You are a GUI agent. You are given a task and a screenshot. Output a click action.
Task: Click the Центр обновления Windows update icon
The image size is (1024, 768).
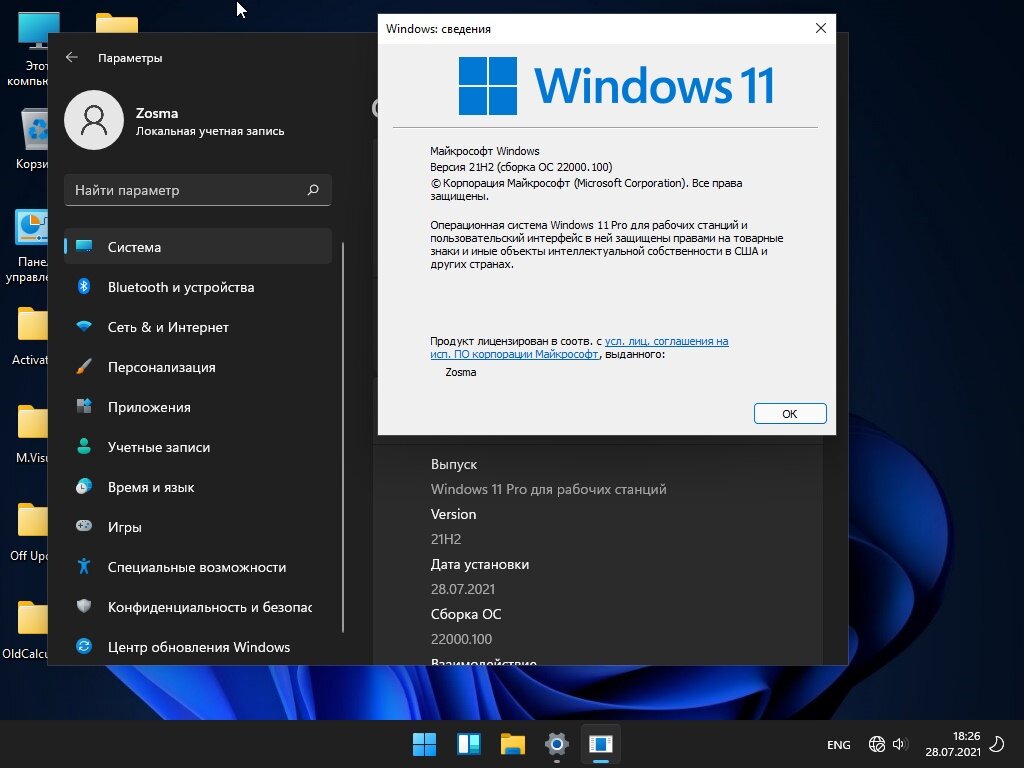pos(84,646)
